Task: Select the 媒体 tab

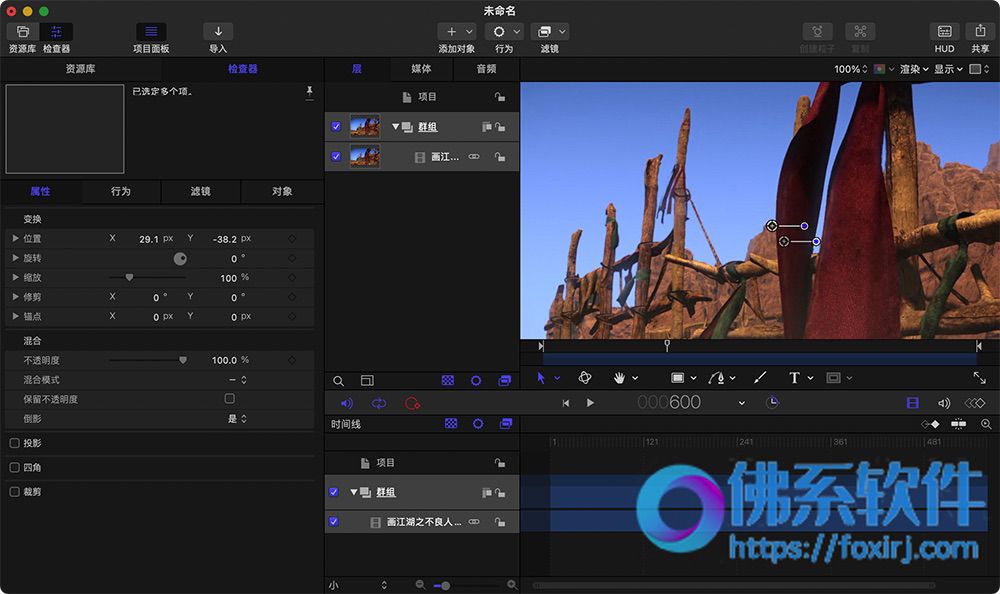Action: click(421, 69)
